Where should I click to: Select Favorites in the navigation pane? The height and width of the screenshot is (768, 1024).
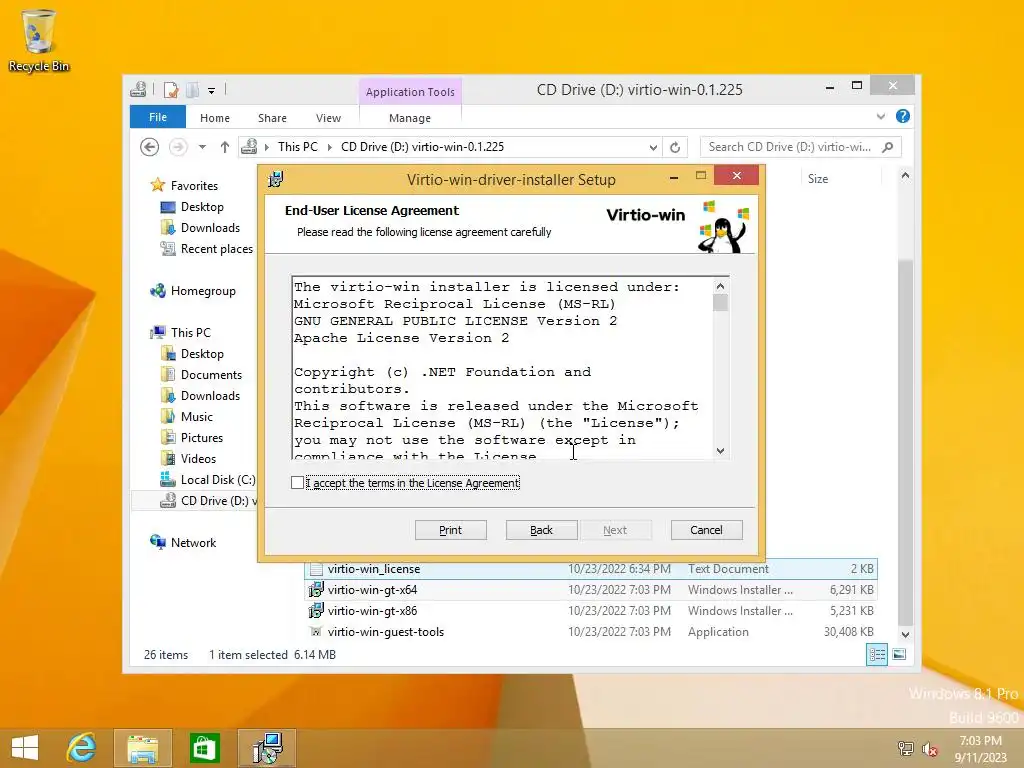194,185
